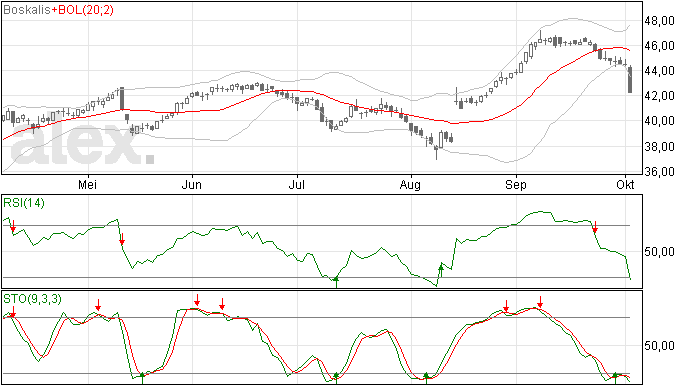The height and width of the screenshot is (387, 690).
Task: Click the 42,00 price axis value
Action: click(x=659, y=96)
